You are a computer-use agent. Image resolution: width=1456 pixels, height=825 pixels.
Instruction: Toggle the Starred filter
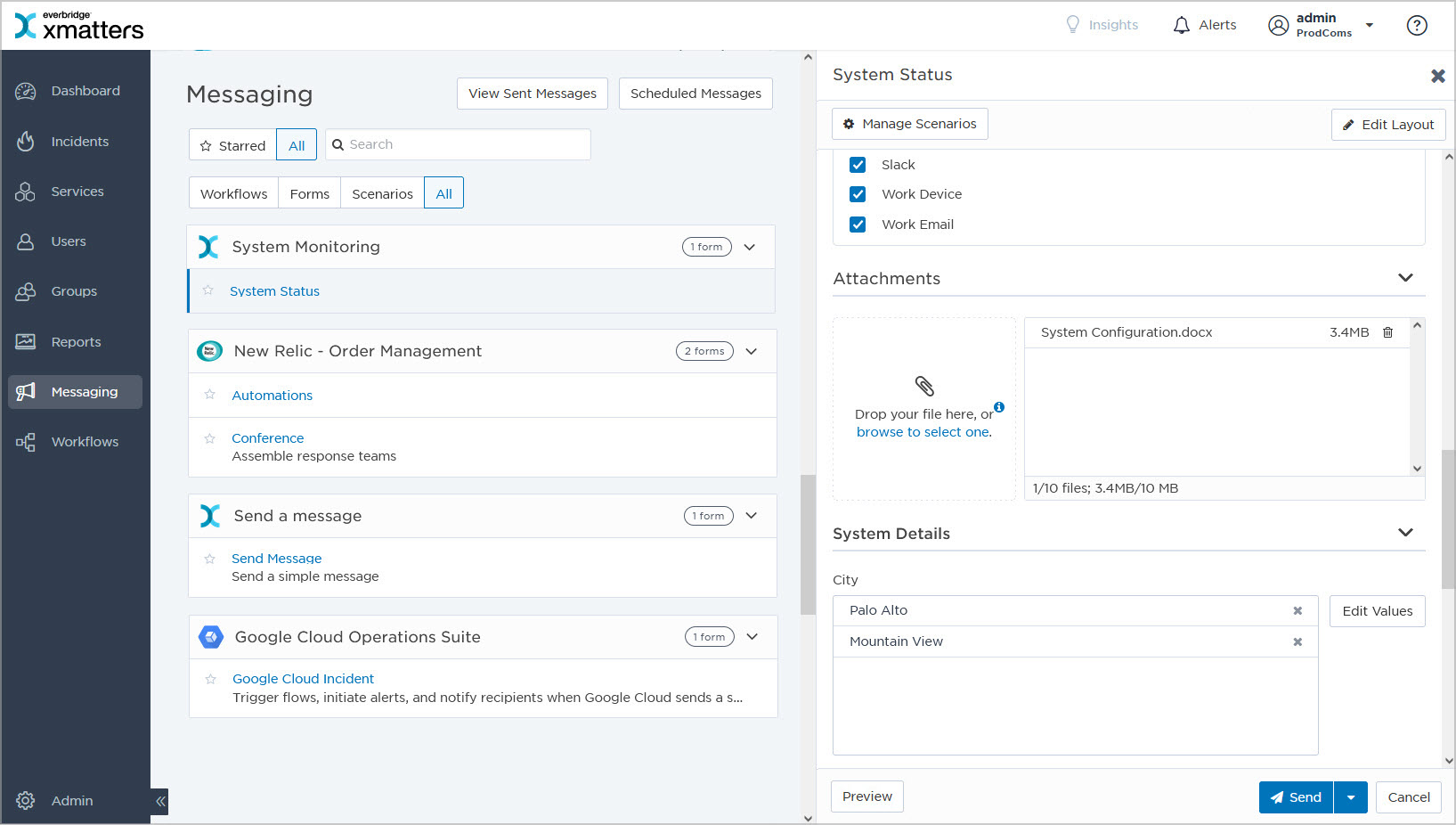(x=232, y=145)
